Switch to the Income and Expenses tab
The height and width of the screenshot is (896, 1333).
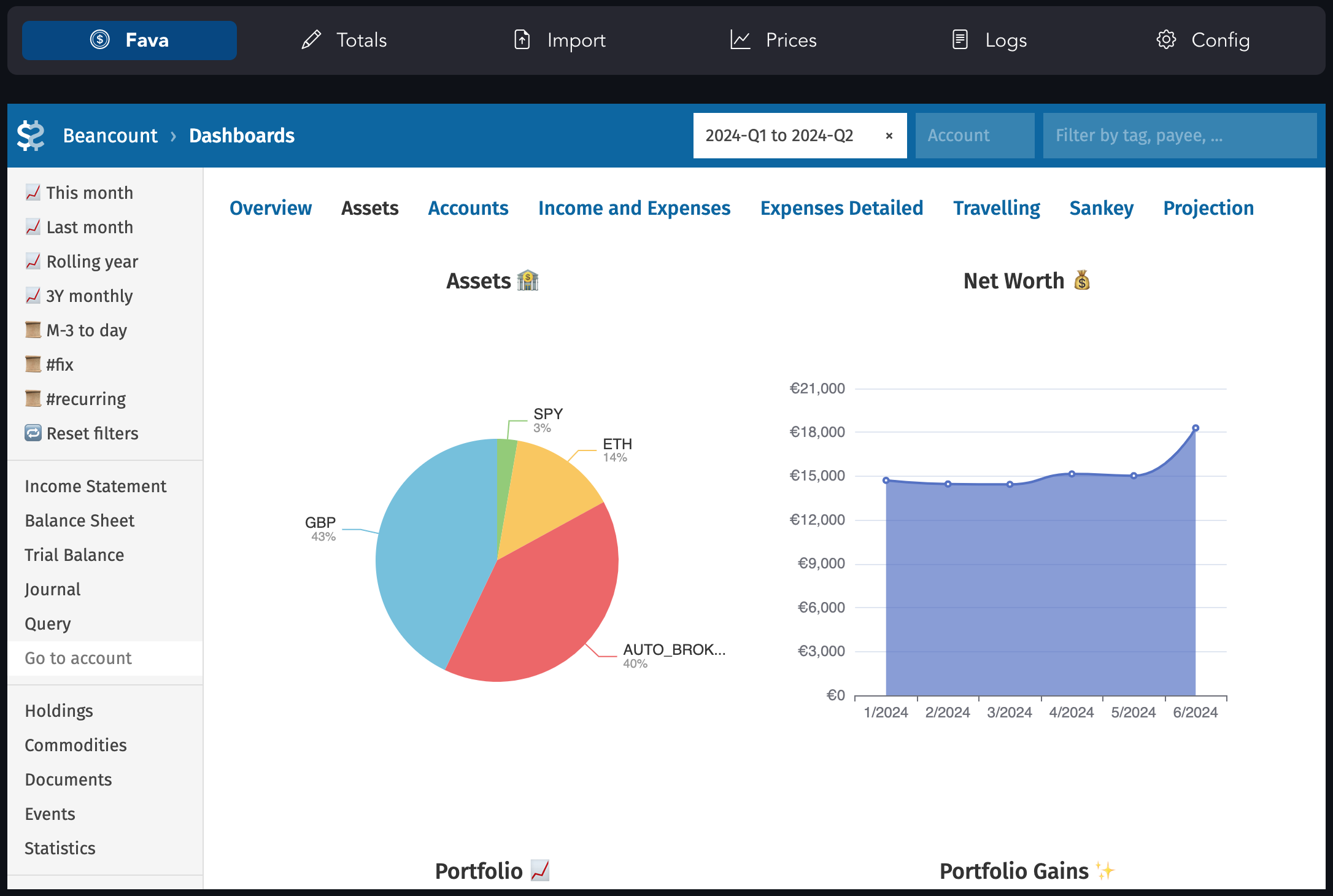[634, 208]
